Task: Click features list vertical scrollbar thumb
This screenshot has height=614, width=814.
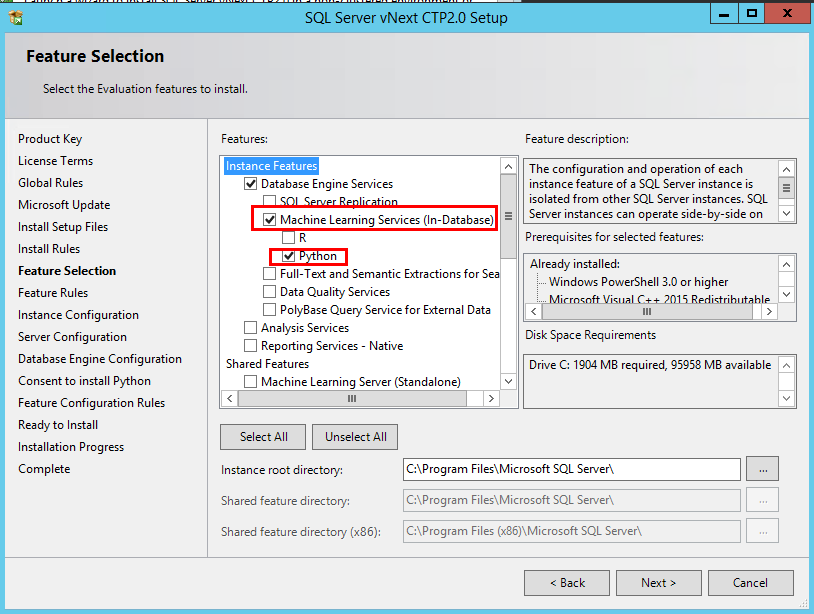Action: 509,216
